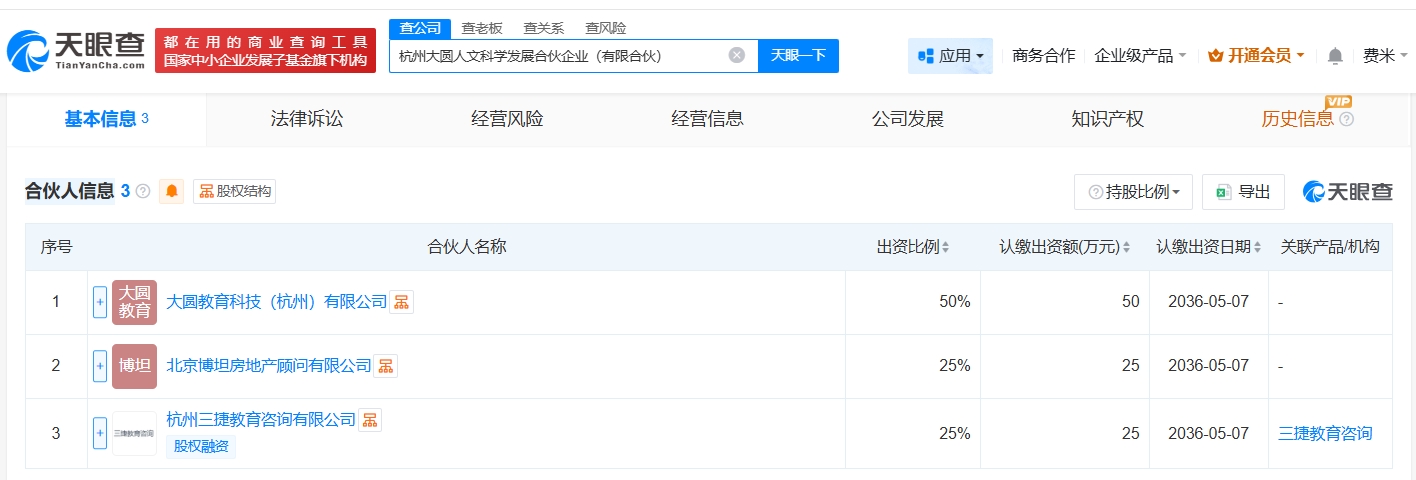Sort table by 认缴出资日期 column

pyautogui.click(x=1257, y=247)
